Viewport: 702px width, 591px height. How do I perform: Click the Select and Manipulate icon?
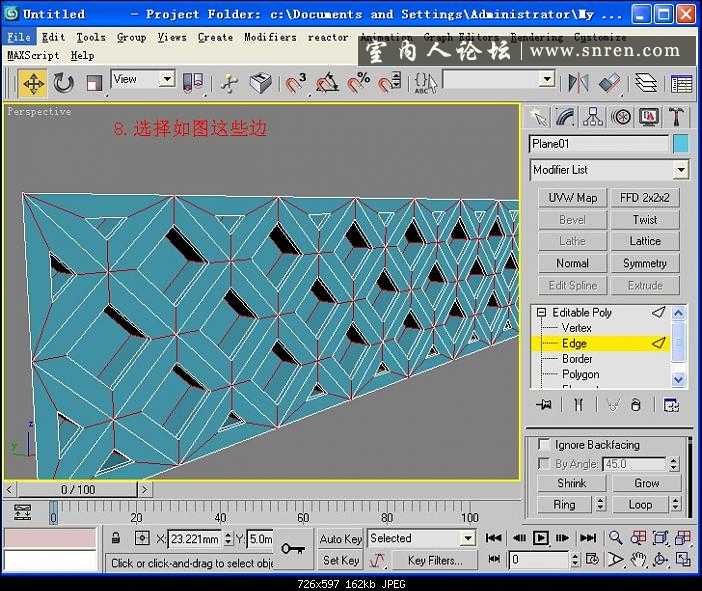(x=230, y=84)
